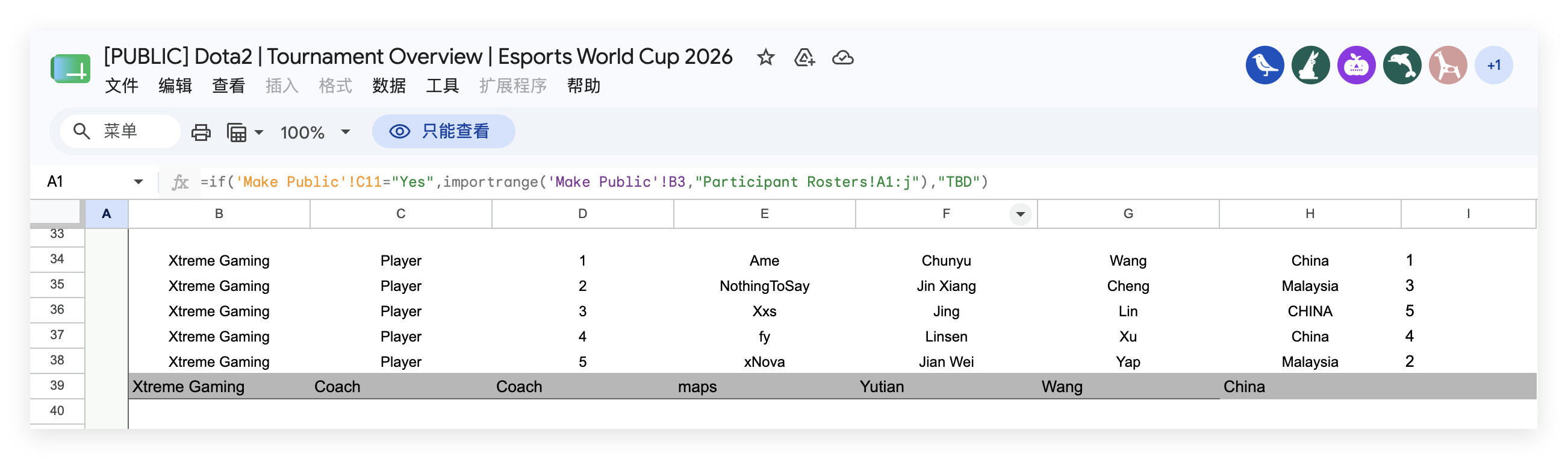1568x459 pixels.
Task: Click cell with 'fy'
Action: tap(765, 337)
